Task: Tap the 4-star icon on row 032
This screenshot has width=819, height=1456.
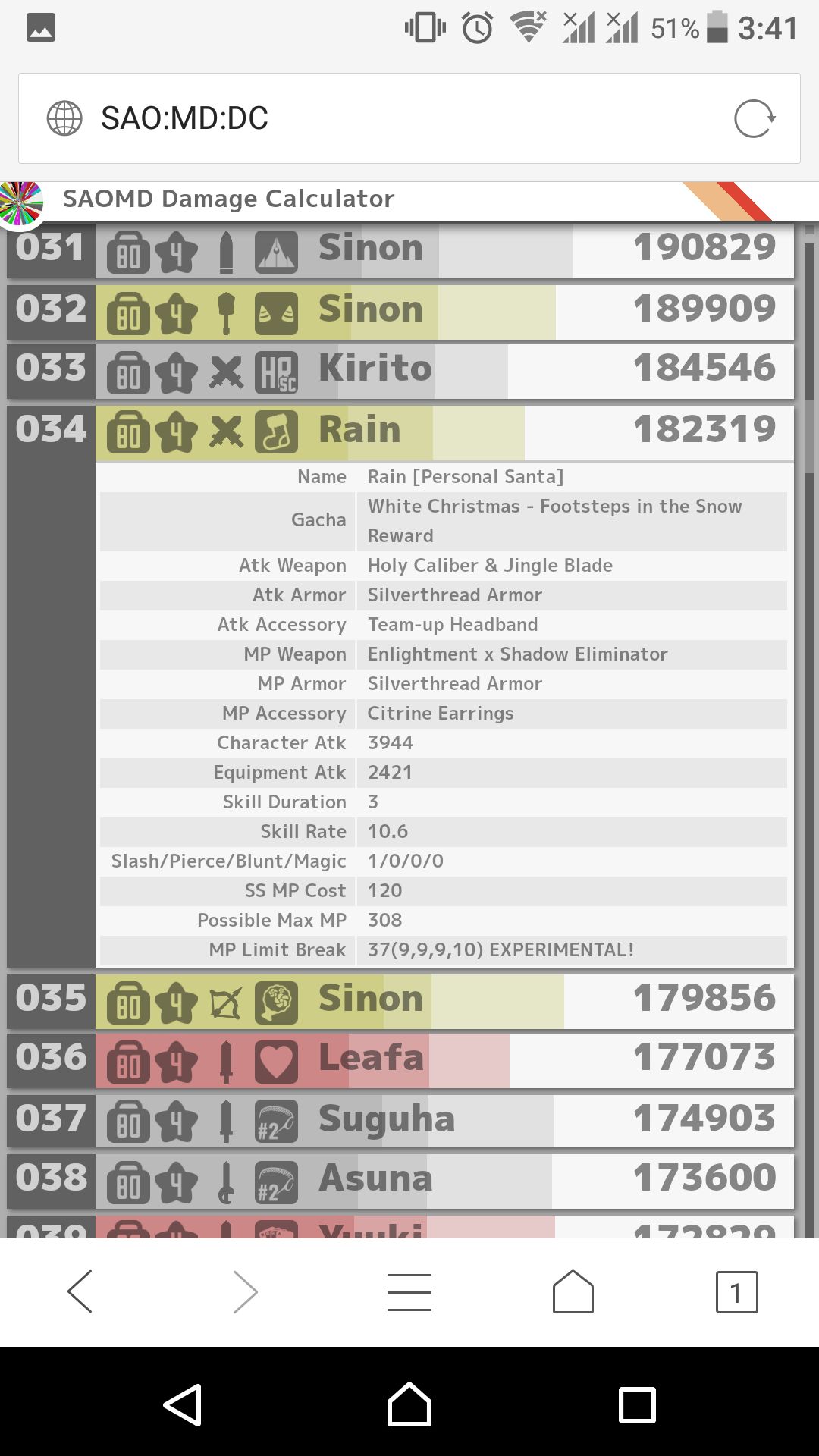Action: [177, 313]
